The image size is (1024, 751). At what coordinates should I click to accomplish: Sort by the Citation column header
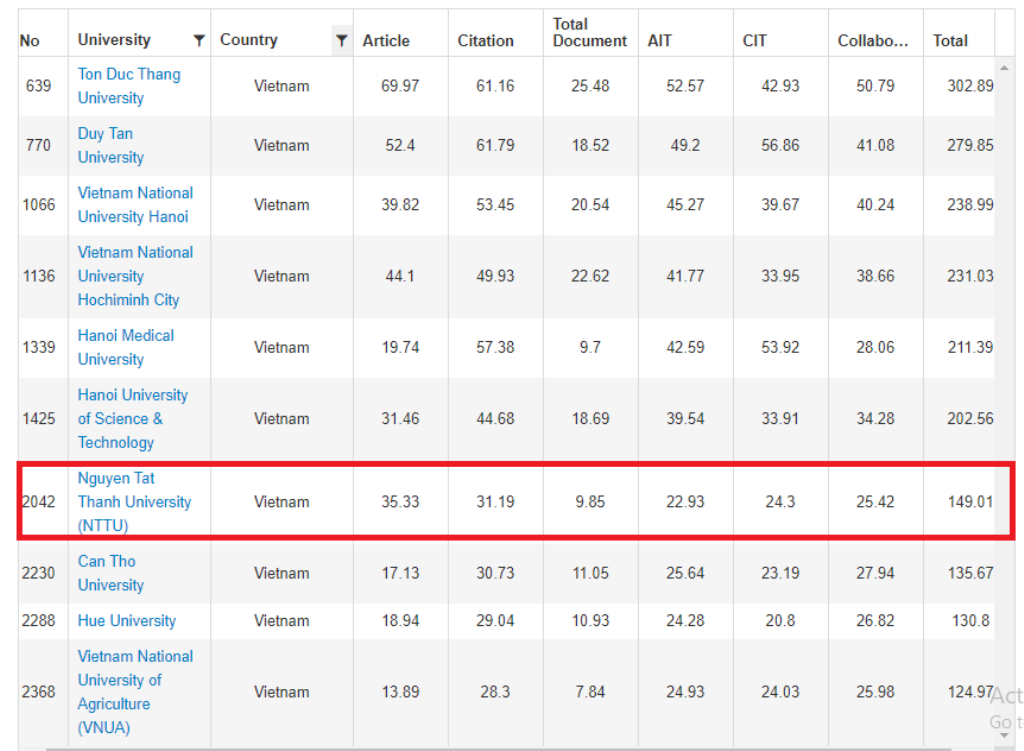tap(485, 40)
